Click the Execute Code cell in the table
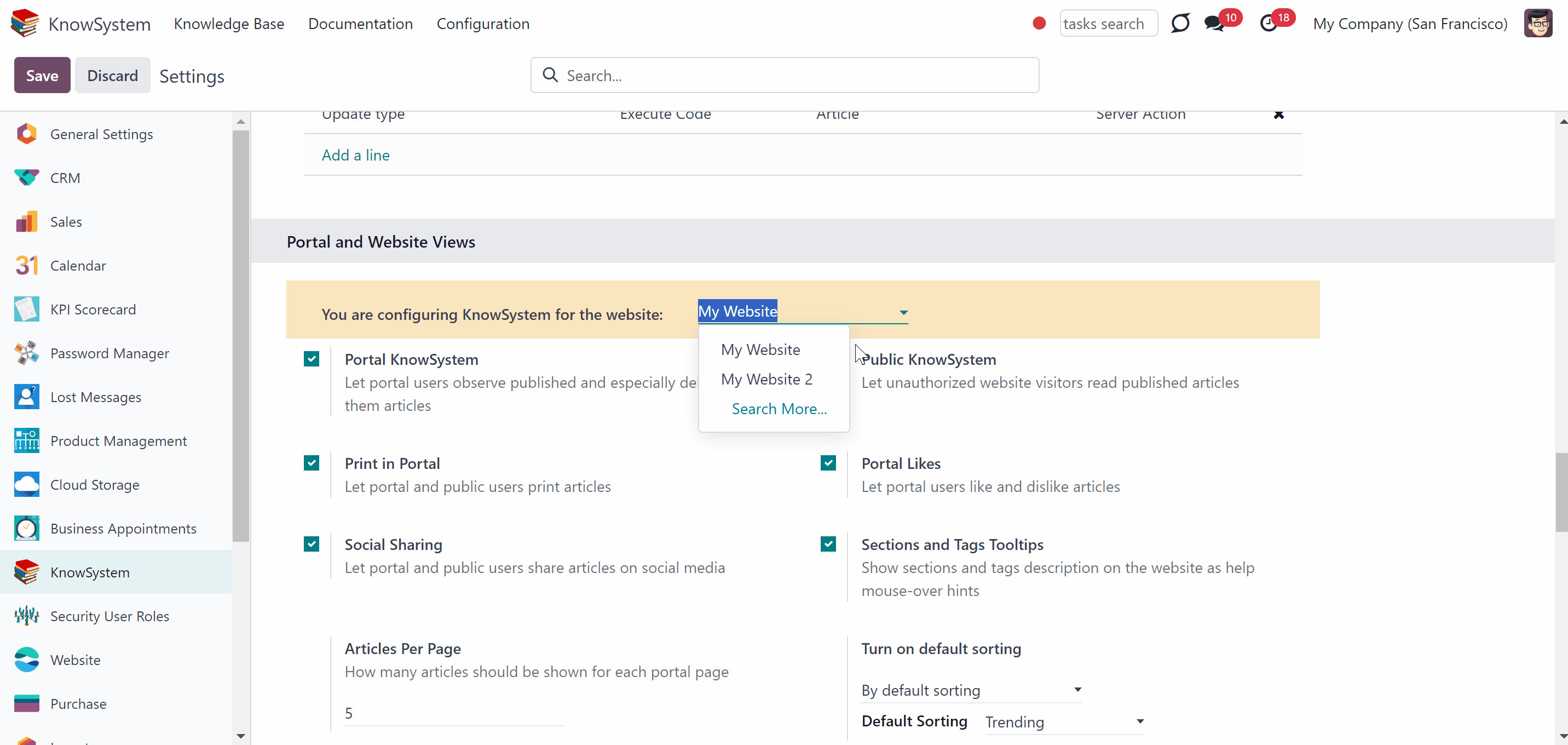 point(665,114)
